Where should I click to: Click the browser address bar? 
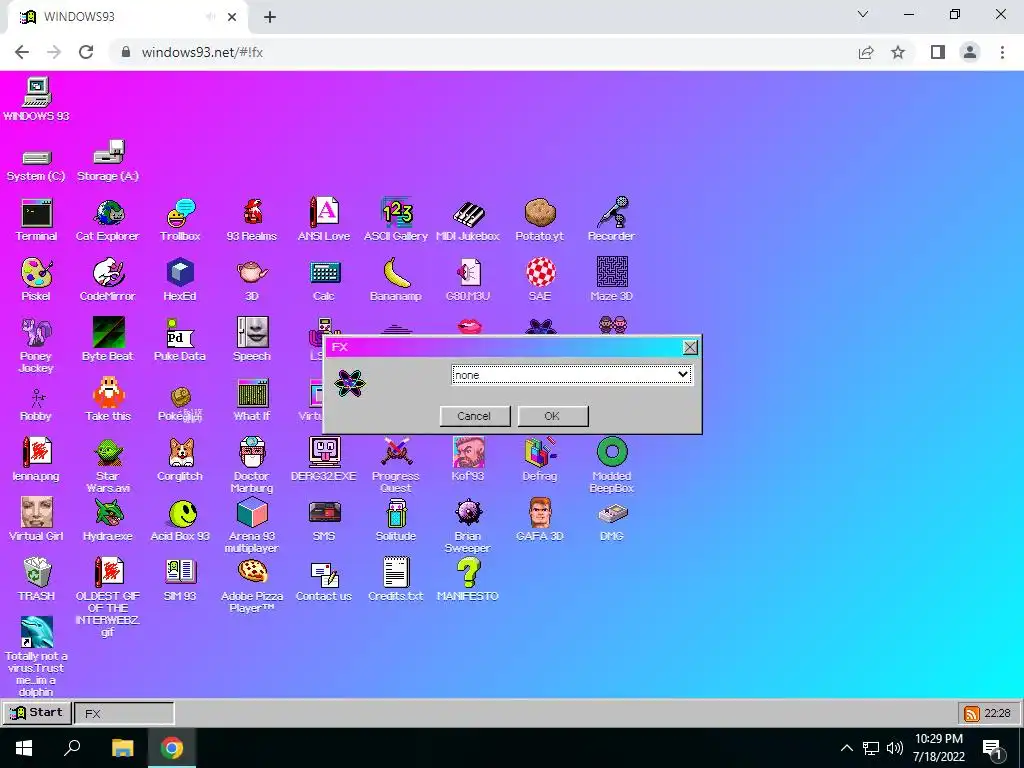483,52
